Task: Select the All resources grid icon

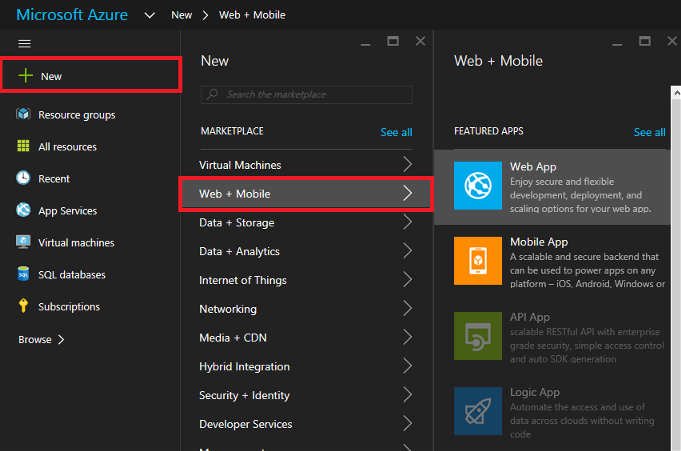Action: click(23, 146)
